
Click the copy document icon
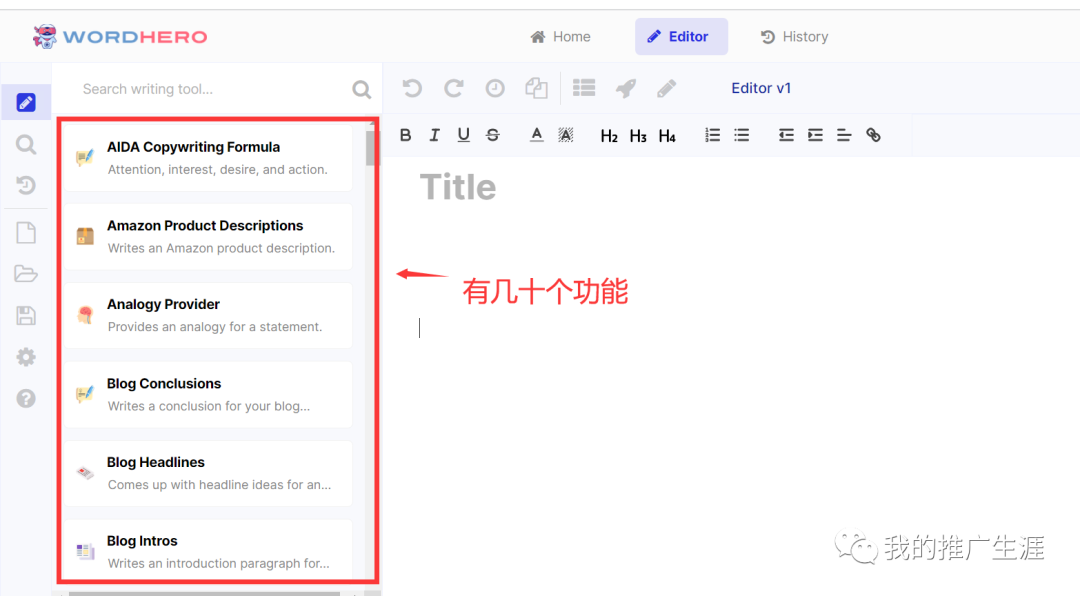click(536, 88)
